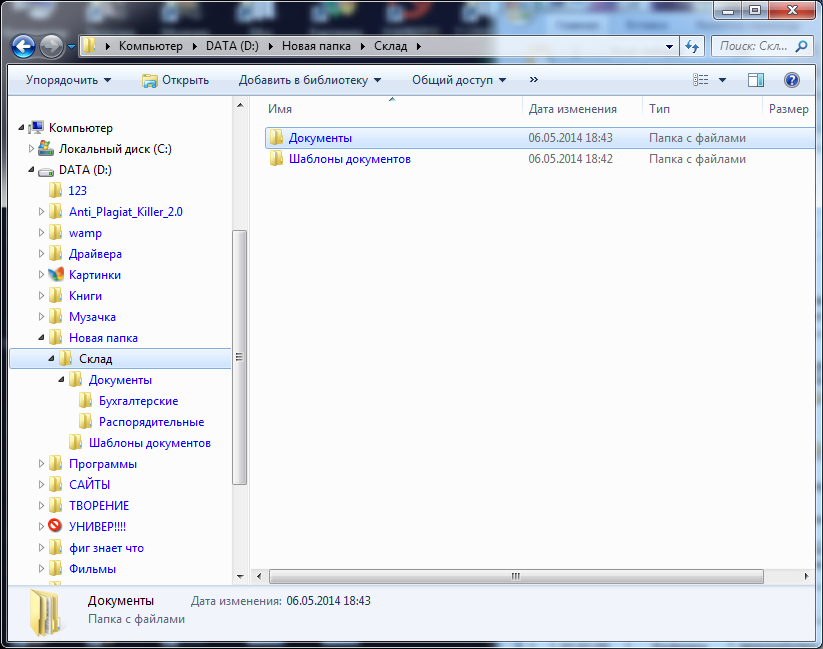Viewport: 823px width, 649px height.
Task: Select Программы folder in the tree
Action: [103, 464]
